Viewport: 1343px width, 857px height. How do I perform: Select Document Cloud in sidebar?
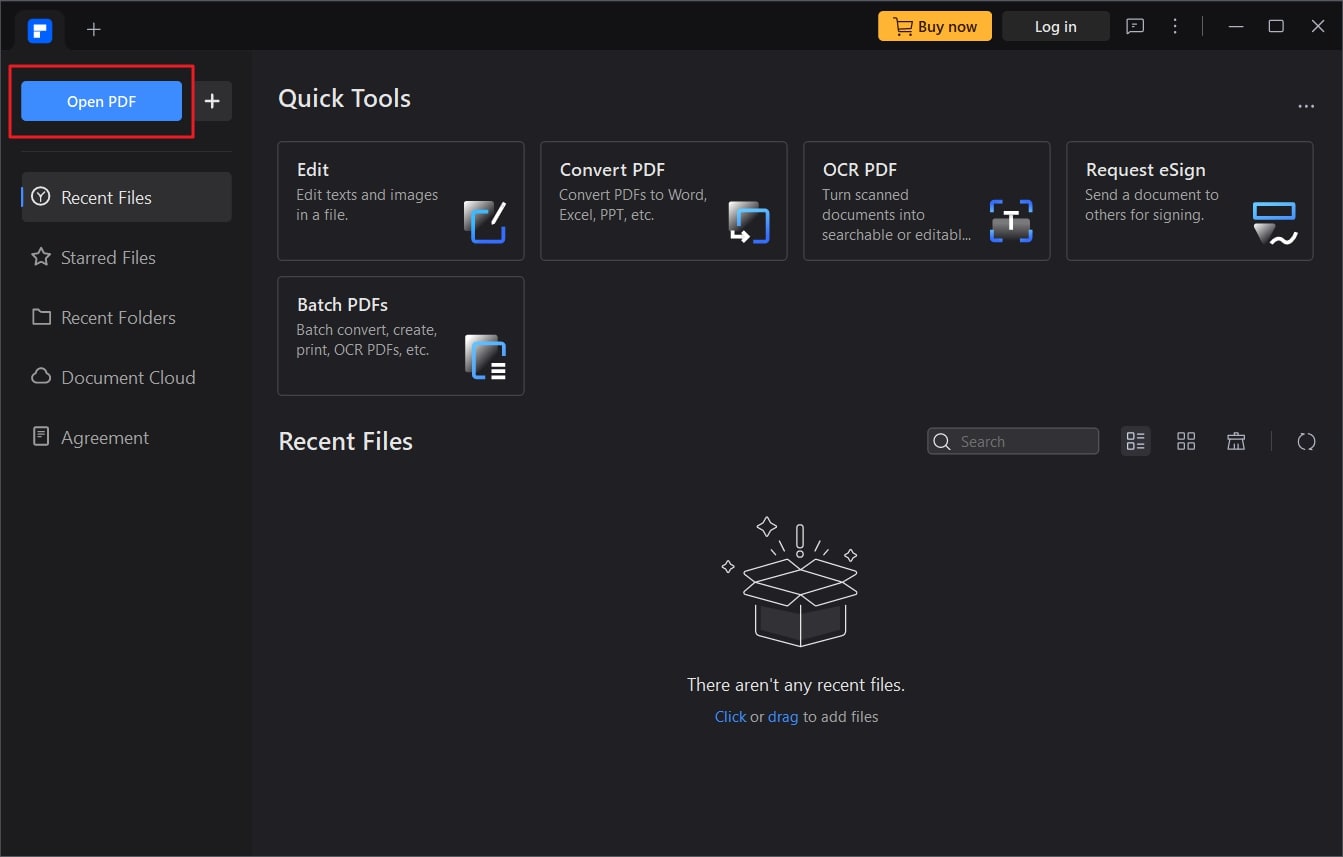pos(126,377)
